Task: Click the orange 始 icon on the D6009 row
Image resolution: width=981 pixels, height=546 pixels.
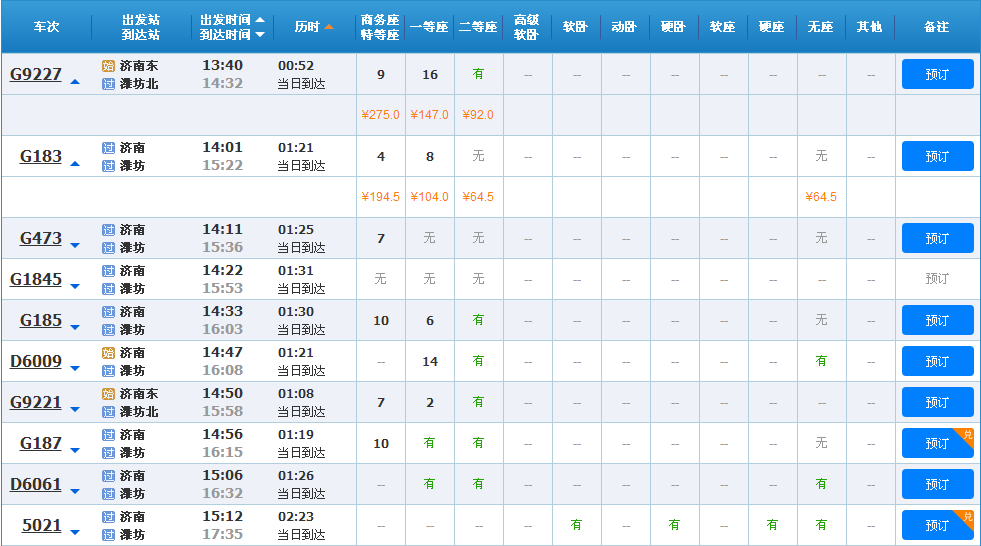Action: click(108, 353)
